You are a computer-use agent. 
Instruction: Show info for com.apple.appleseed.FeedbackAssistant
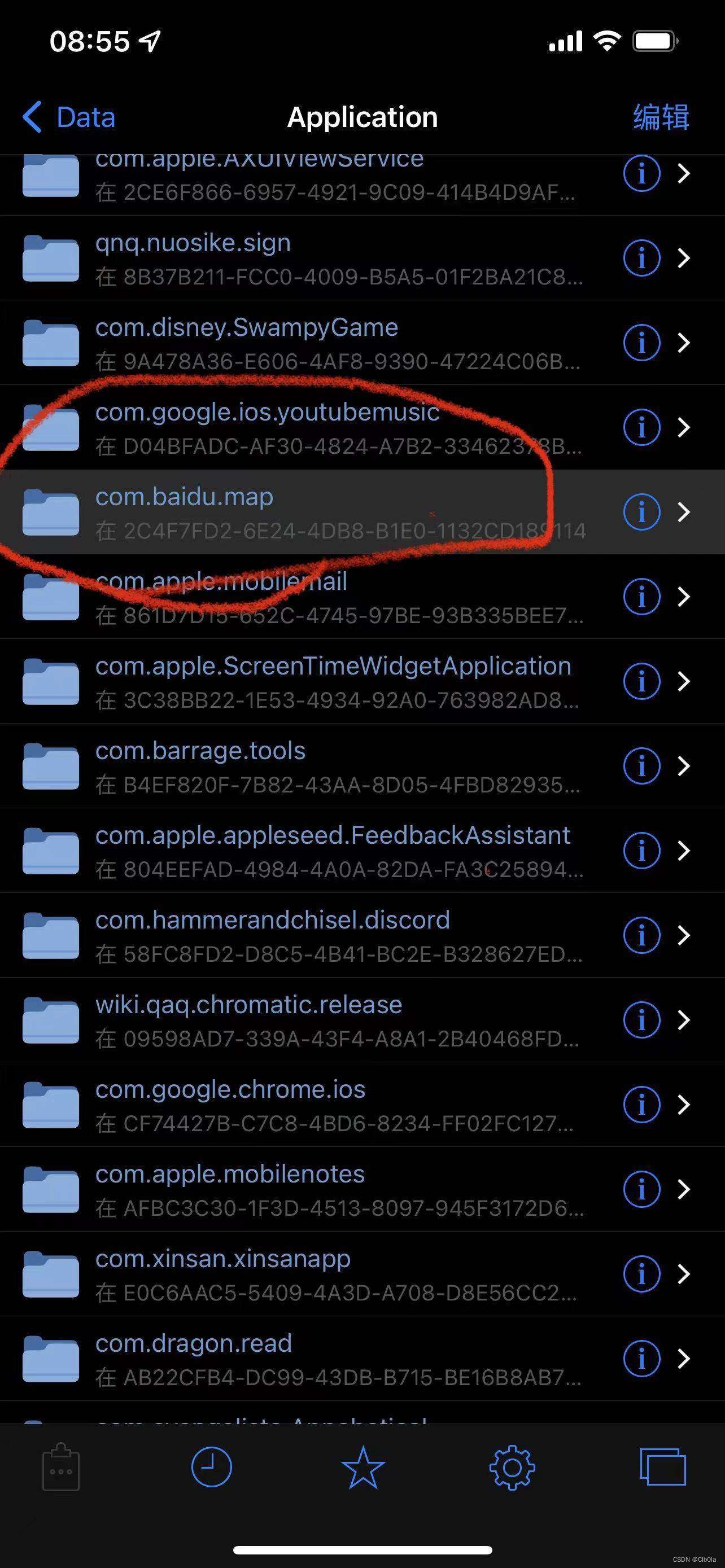point(641,851)
